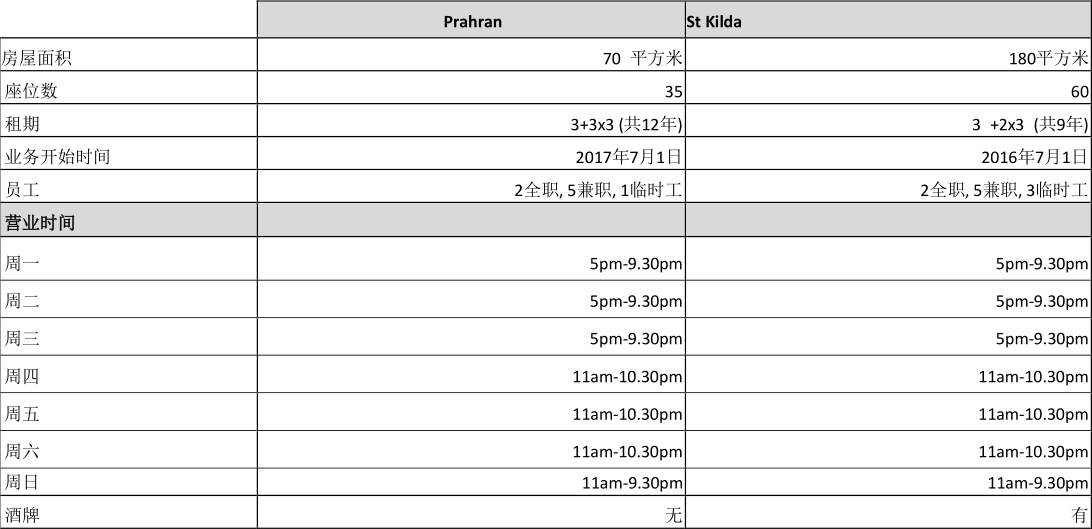Select the 2016年7月1日 start date cell
Viewport: 1092px width, 529px height.
tap(1034, 156)
